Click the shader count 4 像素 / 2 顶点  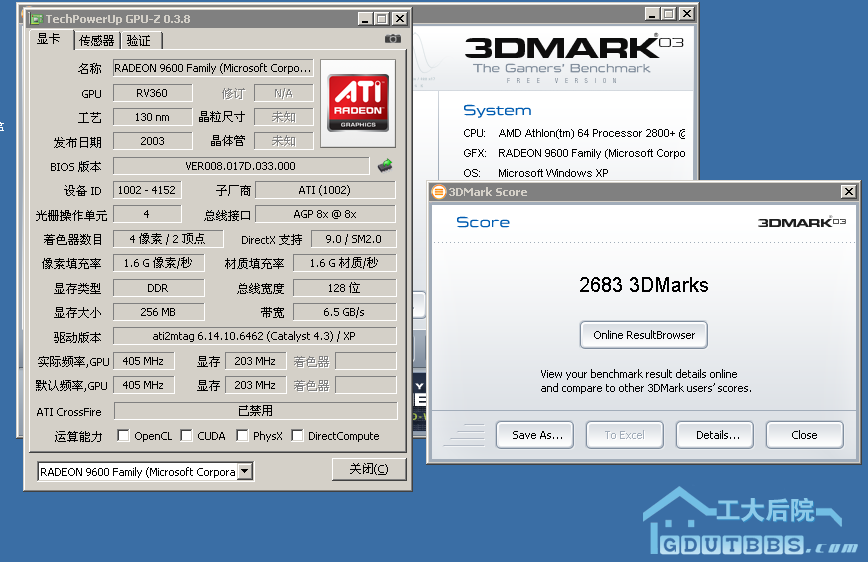(x=168, y=239)
